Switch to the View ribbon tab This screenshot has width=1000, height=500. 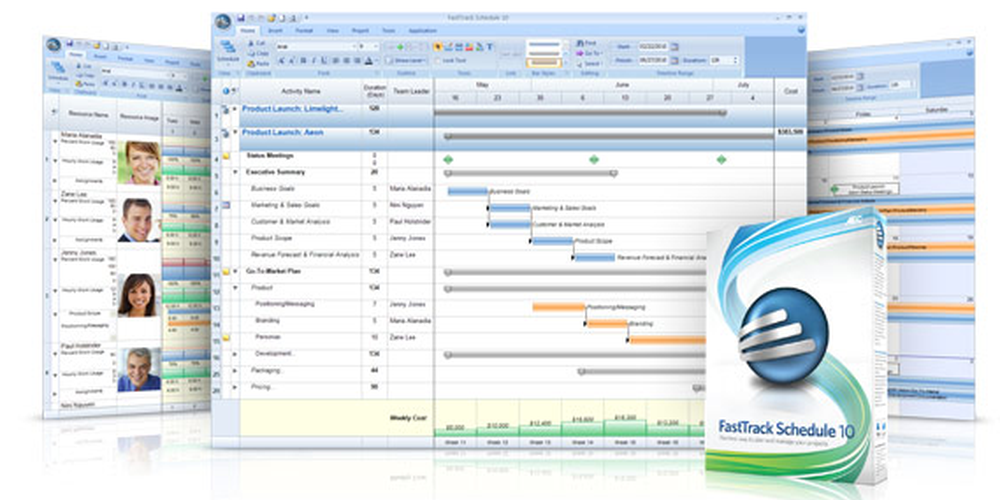(332, 31)
